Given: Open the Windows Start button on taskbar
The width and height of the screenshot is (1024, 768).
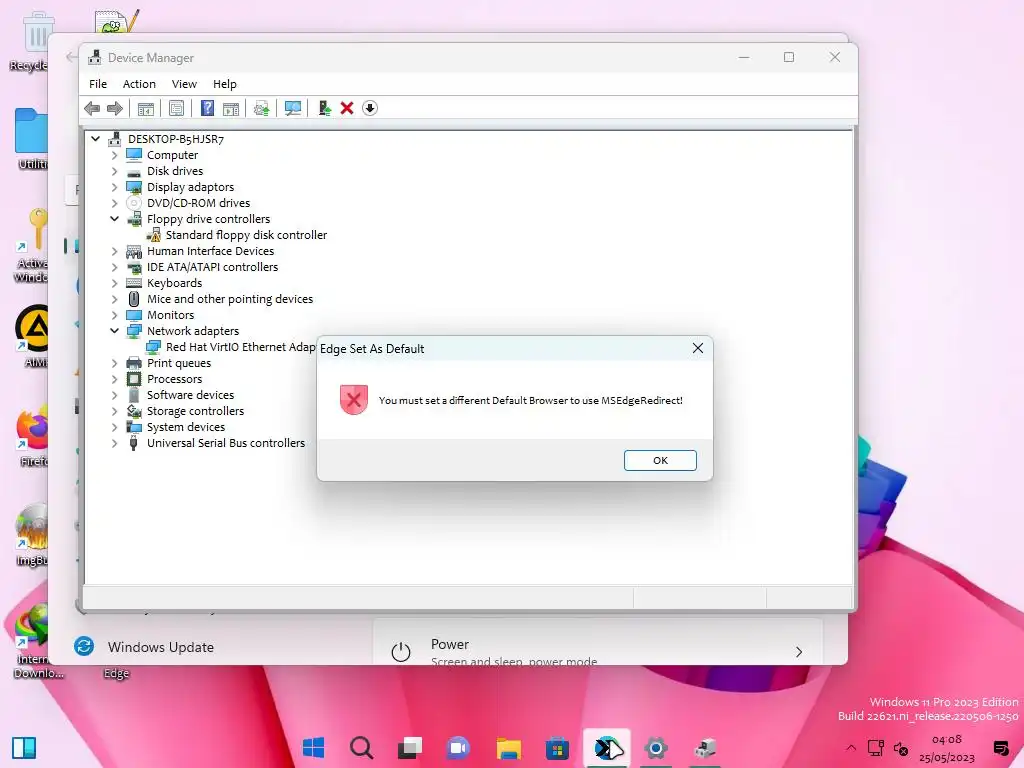Looking at the screenshot, I should (x=313, y=748).
